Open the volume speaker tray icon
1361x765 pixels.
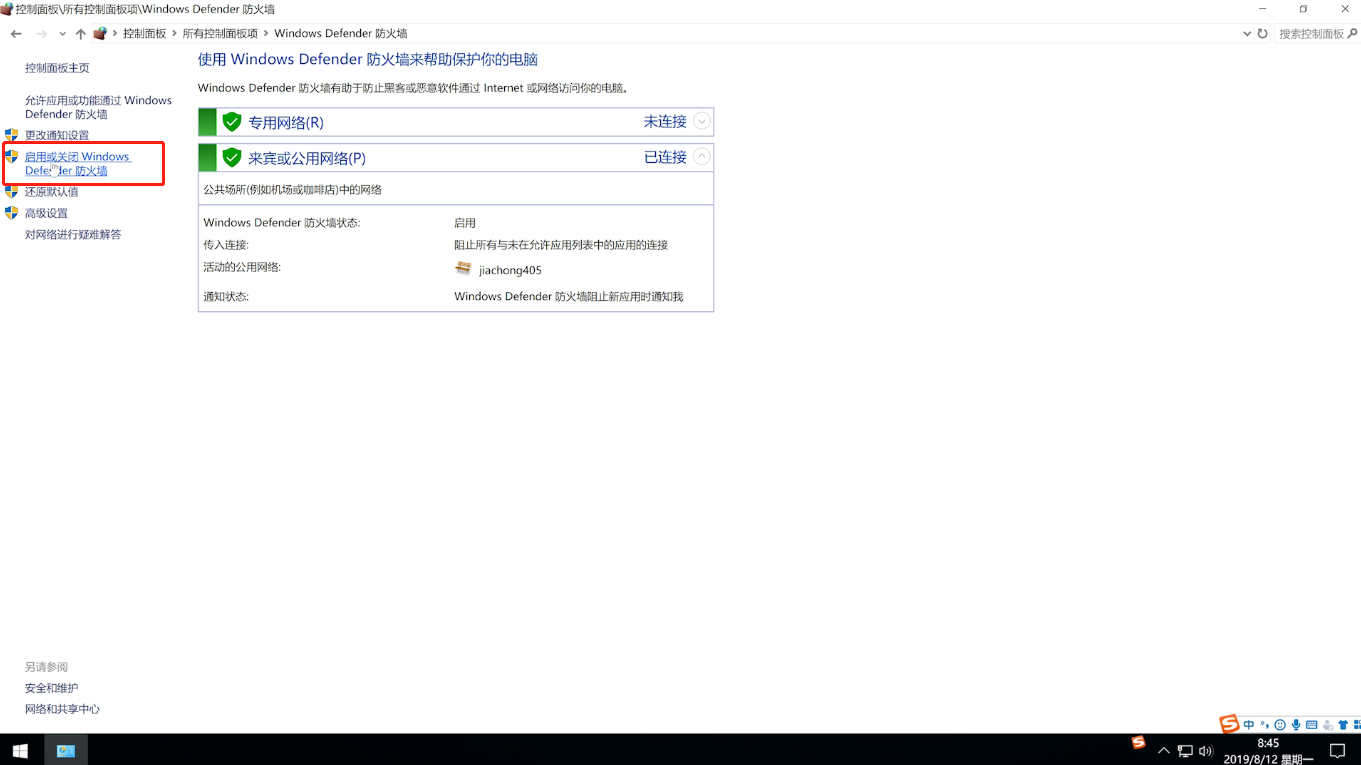(1206, 751)
